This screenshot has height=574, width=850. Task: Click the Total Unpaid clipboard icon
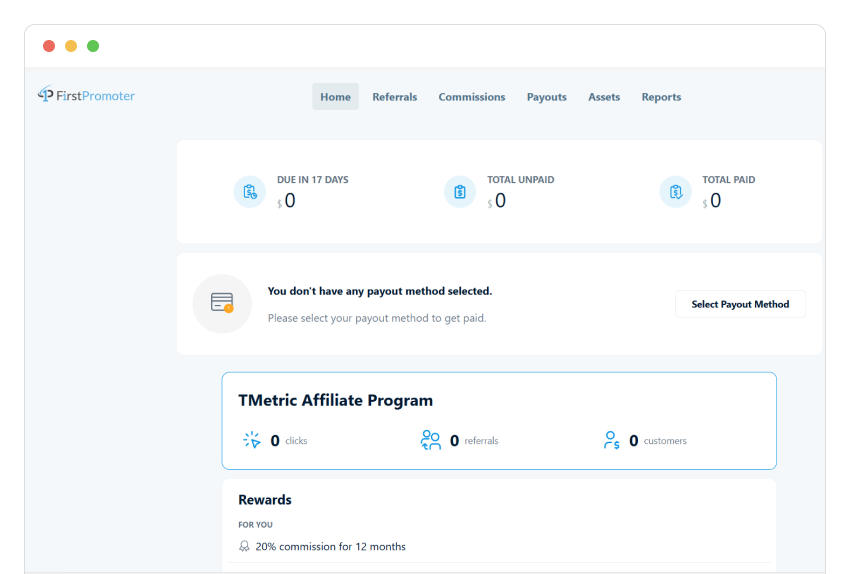click(460, 192)
